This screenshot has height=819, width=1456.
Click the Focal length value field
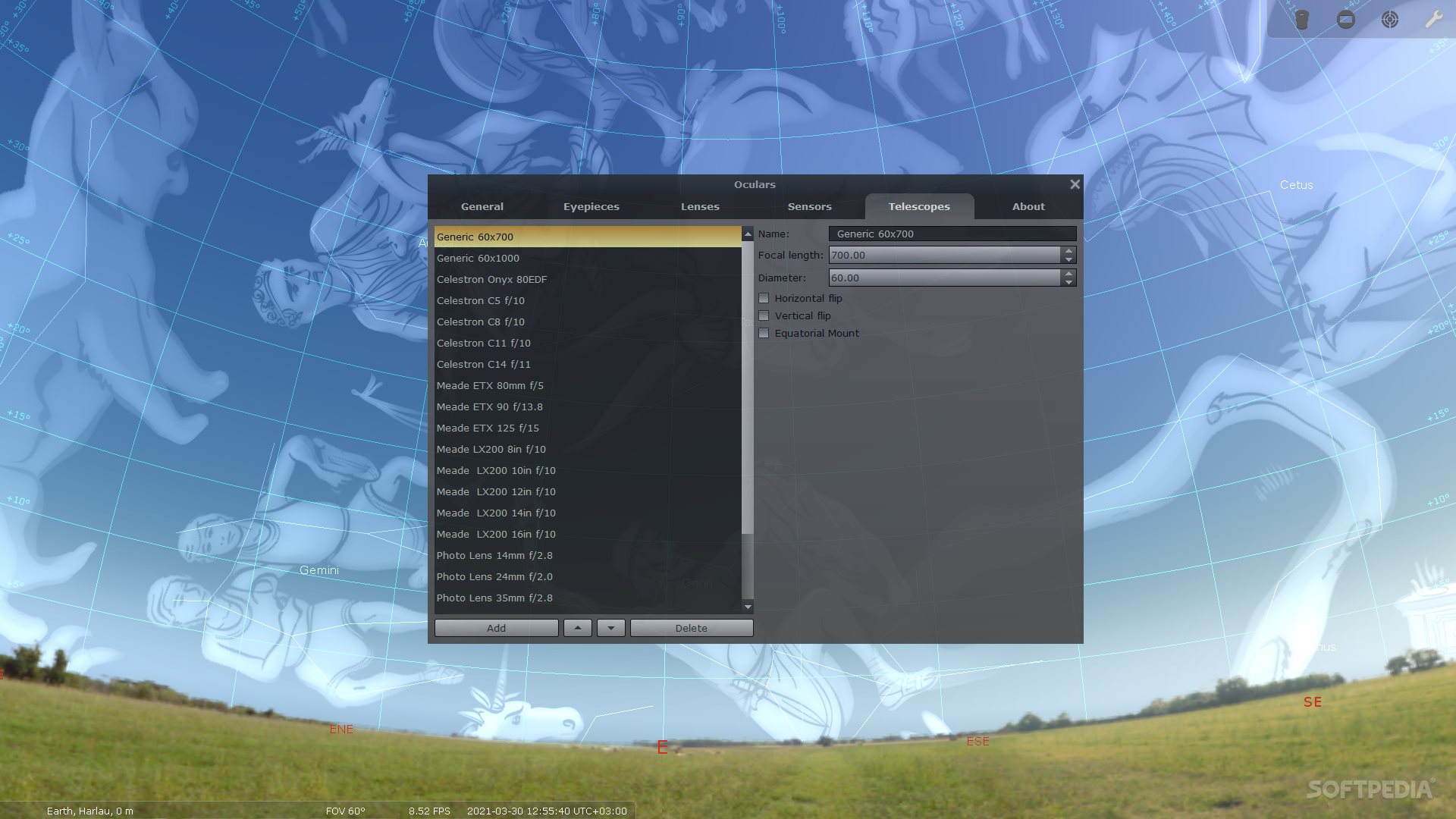pos(945,255)
